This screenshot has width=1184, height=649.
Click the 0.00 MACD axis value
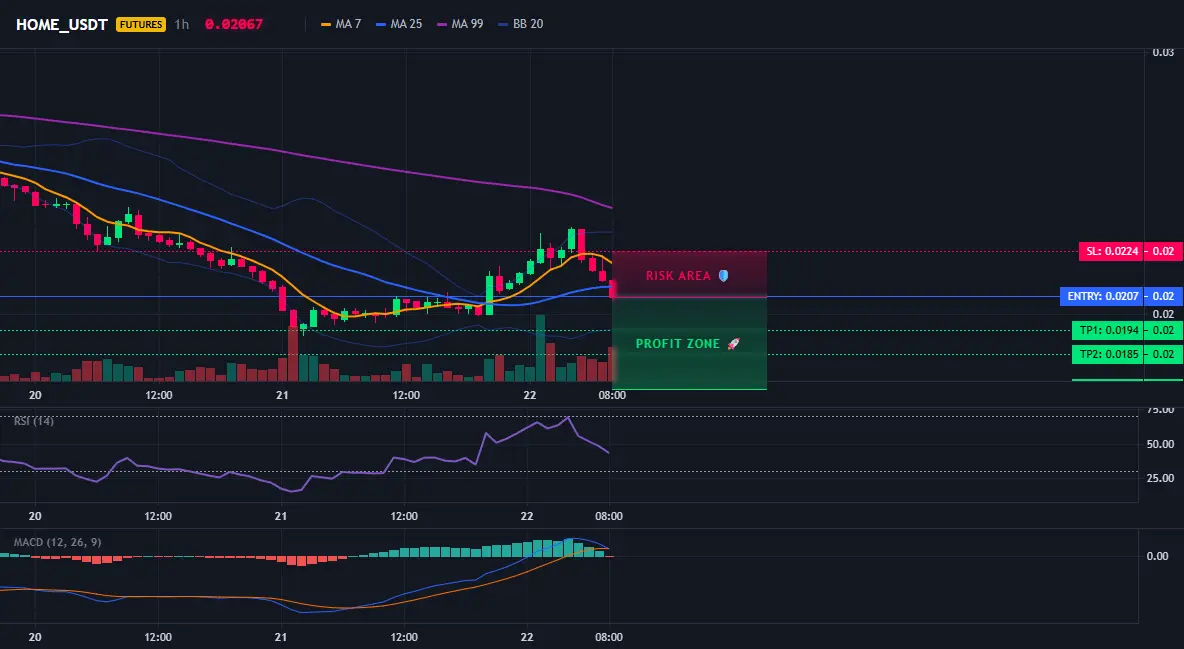(1158, 556)
